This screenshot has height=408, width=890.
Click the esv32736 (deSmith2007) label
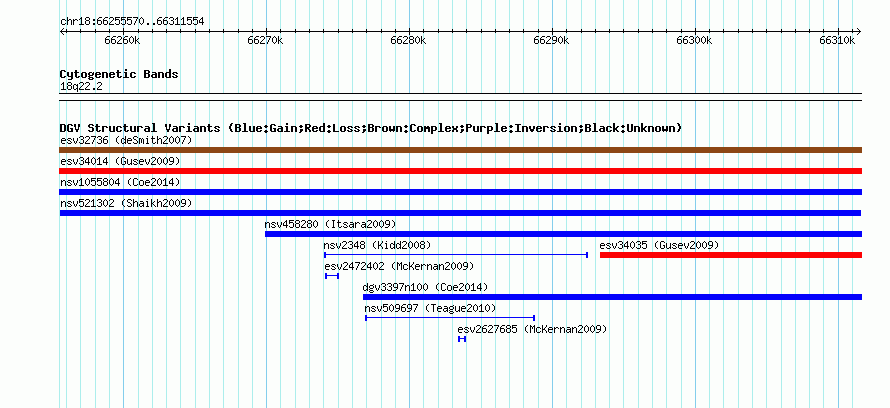[126, 140]
